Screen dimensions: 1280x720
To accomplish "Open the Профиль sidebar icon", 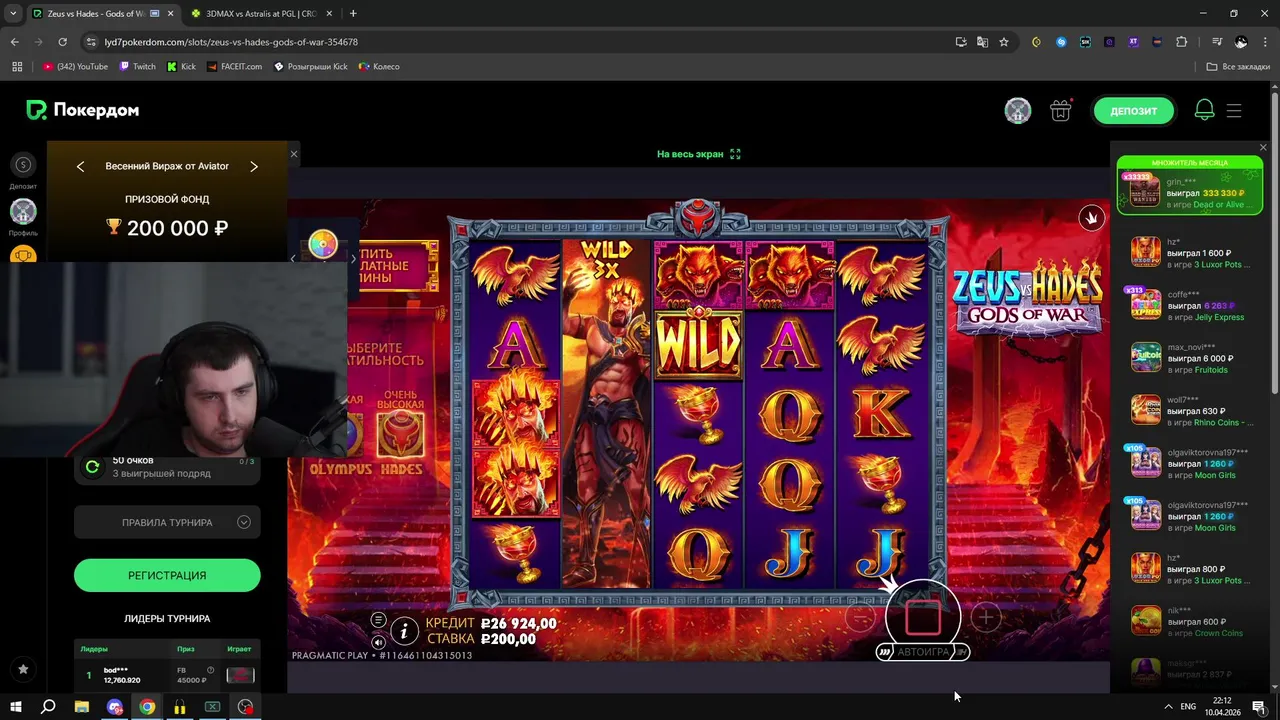I will pyautogui.click(x=23, y=217).
